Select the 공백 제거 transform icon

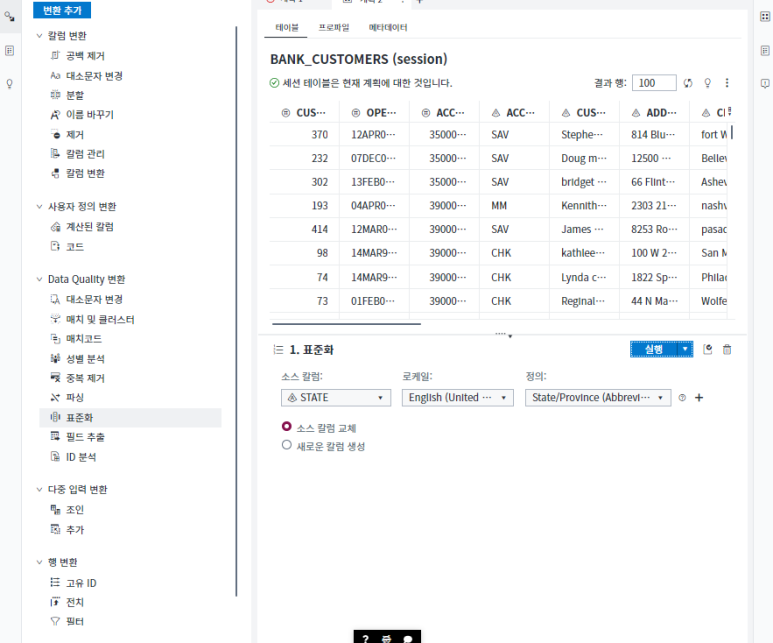click(x=55, y=55)
